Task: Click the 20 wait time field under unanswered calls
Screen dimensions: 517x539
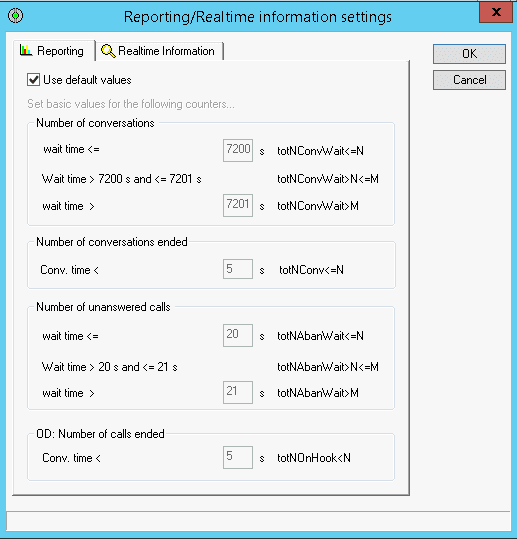Action: [238, 335]
